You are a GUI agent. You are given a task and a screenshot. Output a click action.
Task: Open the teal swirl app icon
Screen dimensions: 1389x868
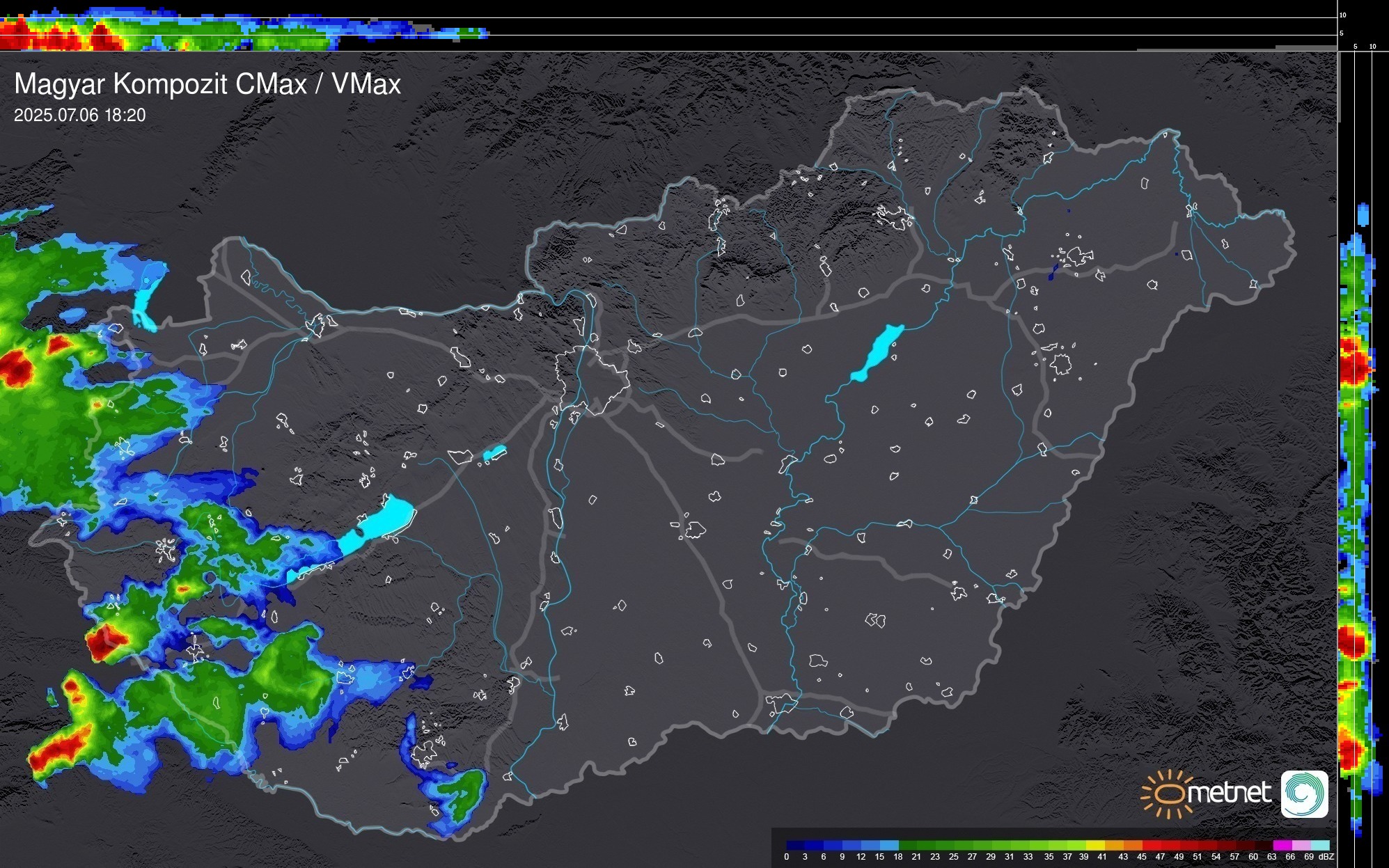point(1304,794)
